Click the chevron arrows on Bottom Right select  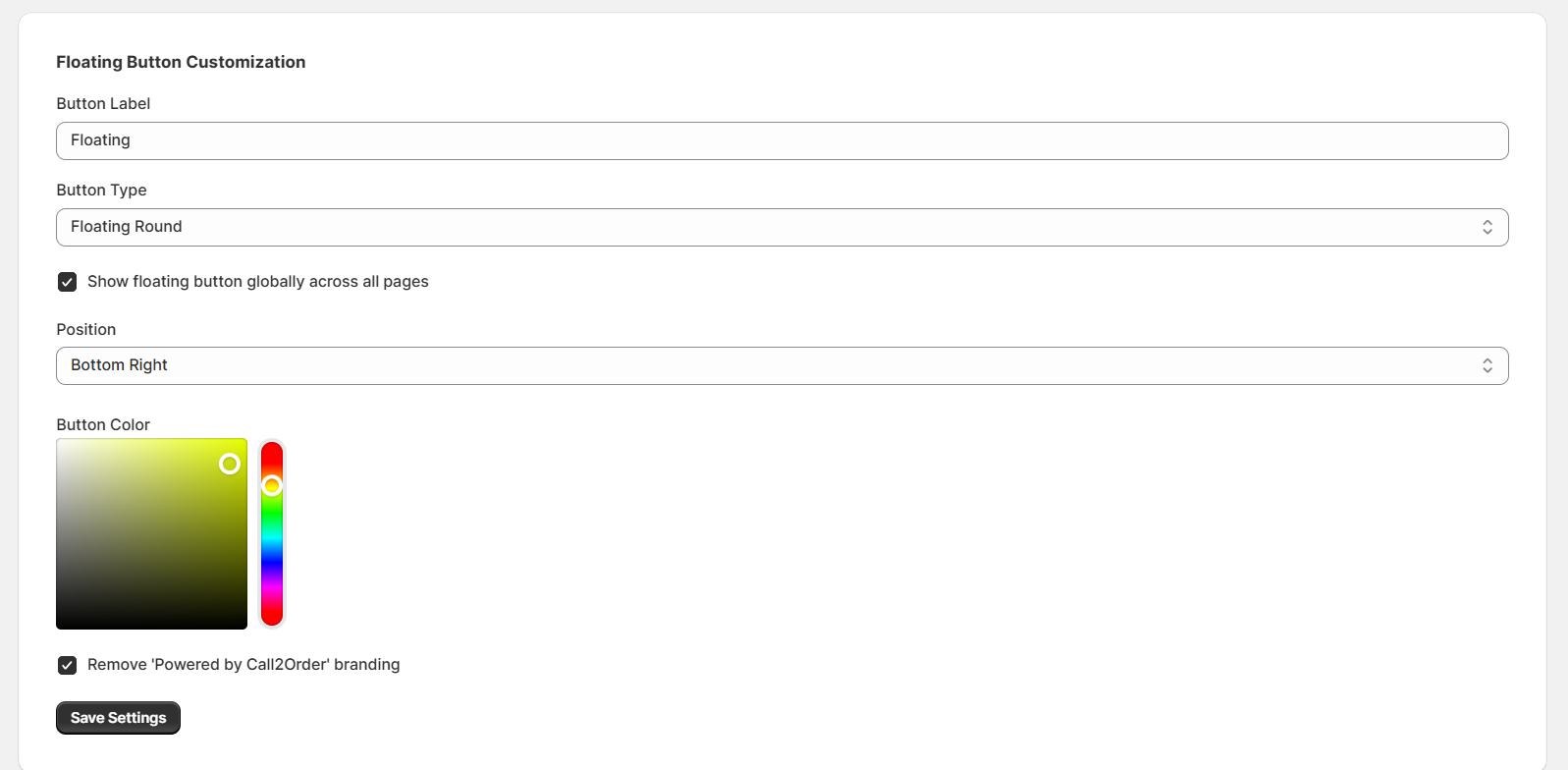pyautogui.click(x=1487, y=365)
